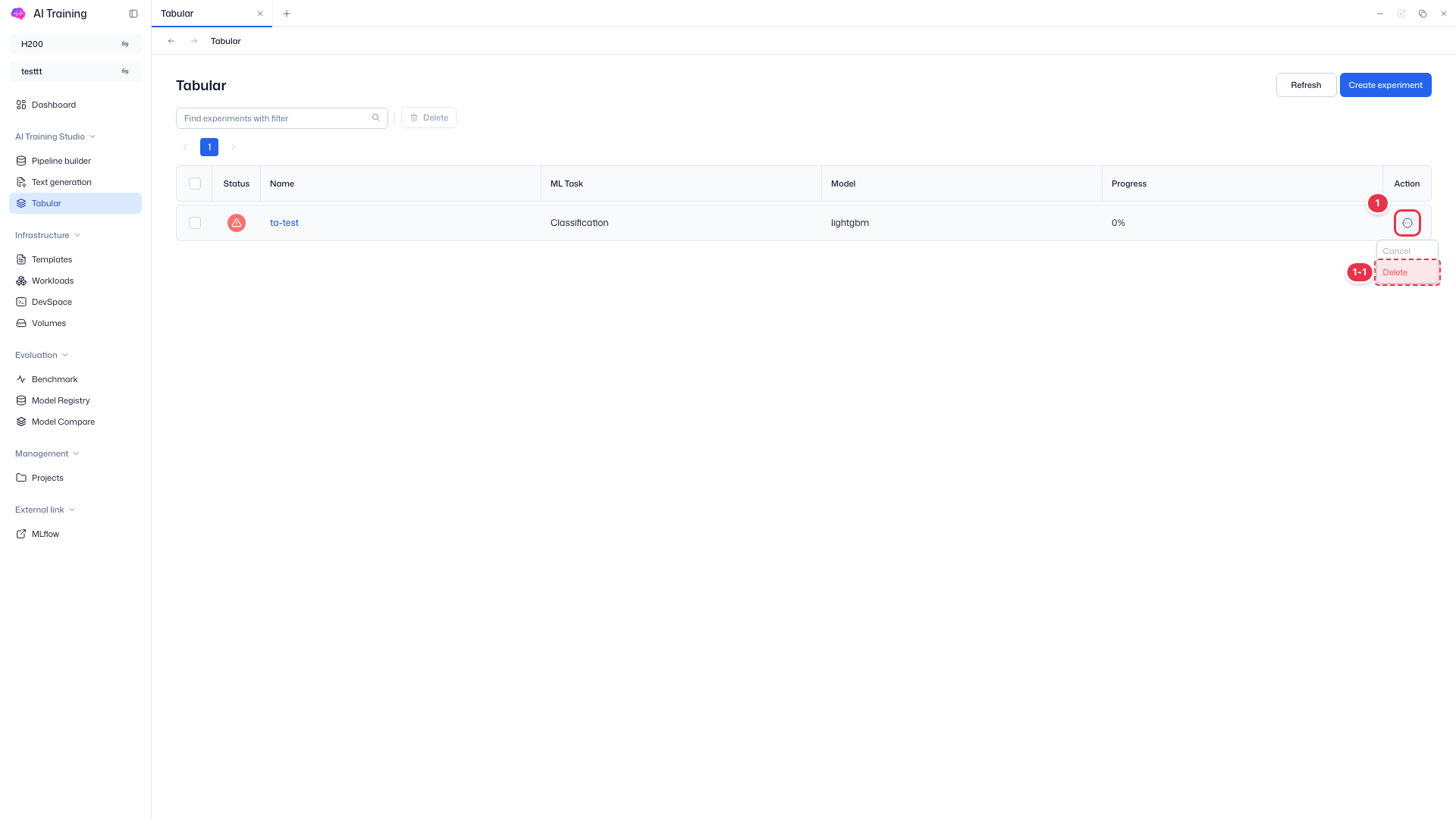Viewport: 1456px width, 819px height.
Task: Open Projects page
Action: (75, 478)
